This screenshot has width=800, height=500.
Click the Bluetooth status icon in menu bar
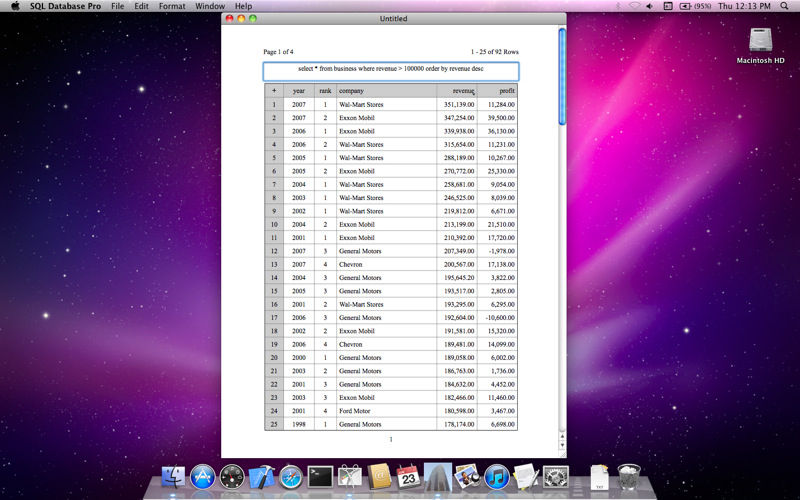(x=618, y=6)
